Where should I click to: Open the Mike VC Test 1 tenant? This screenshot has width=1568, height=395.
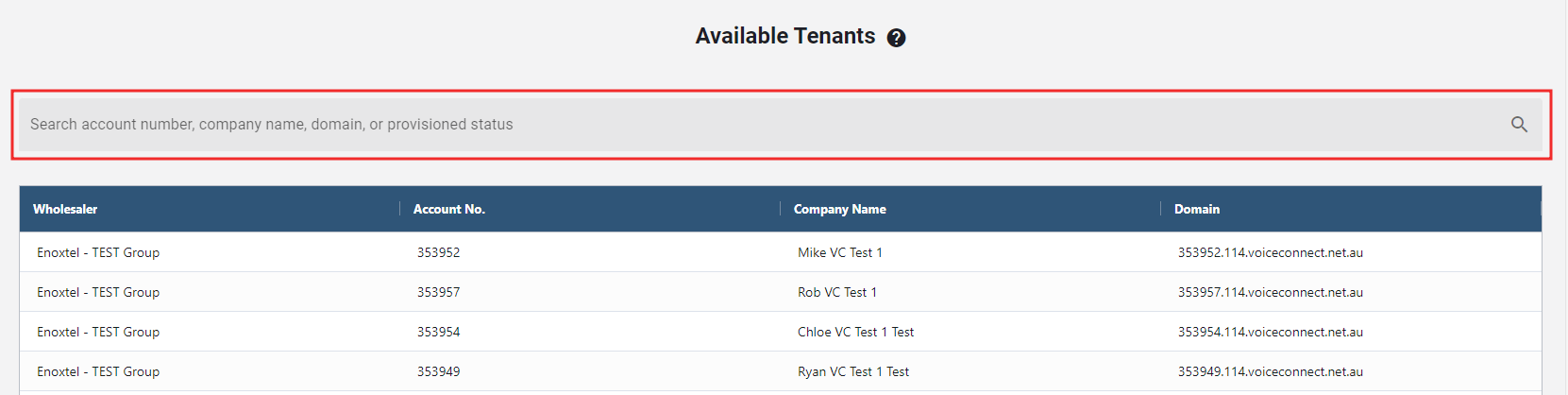click(x=839, y=252)
